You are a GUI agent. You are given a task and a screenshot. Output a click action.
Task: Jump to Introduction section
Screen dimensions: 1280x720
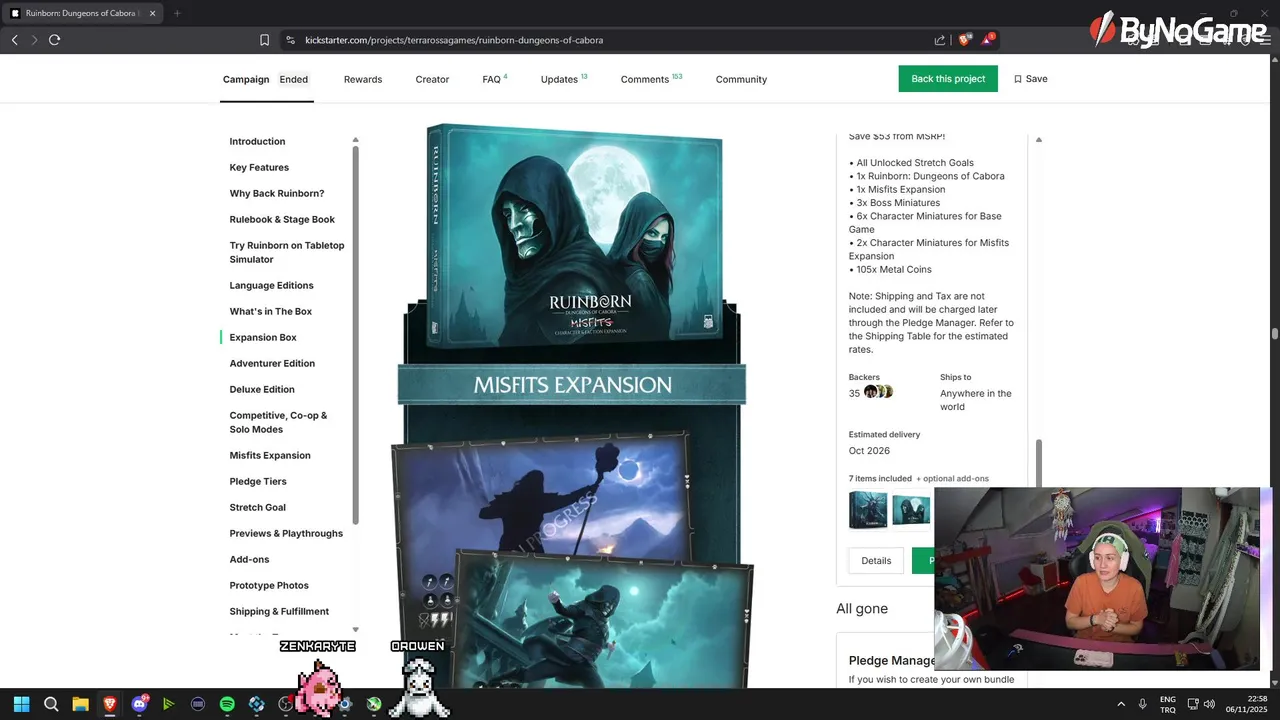tap(257, 141)
